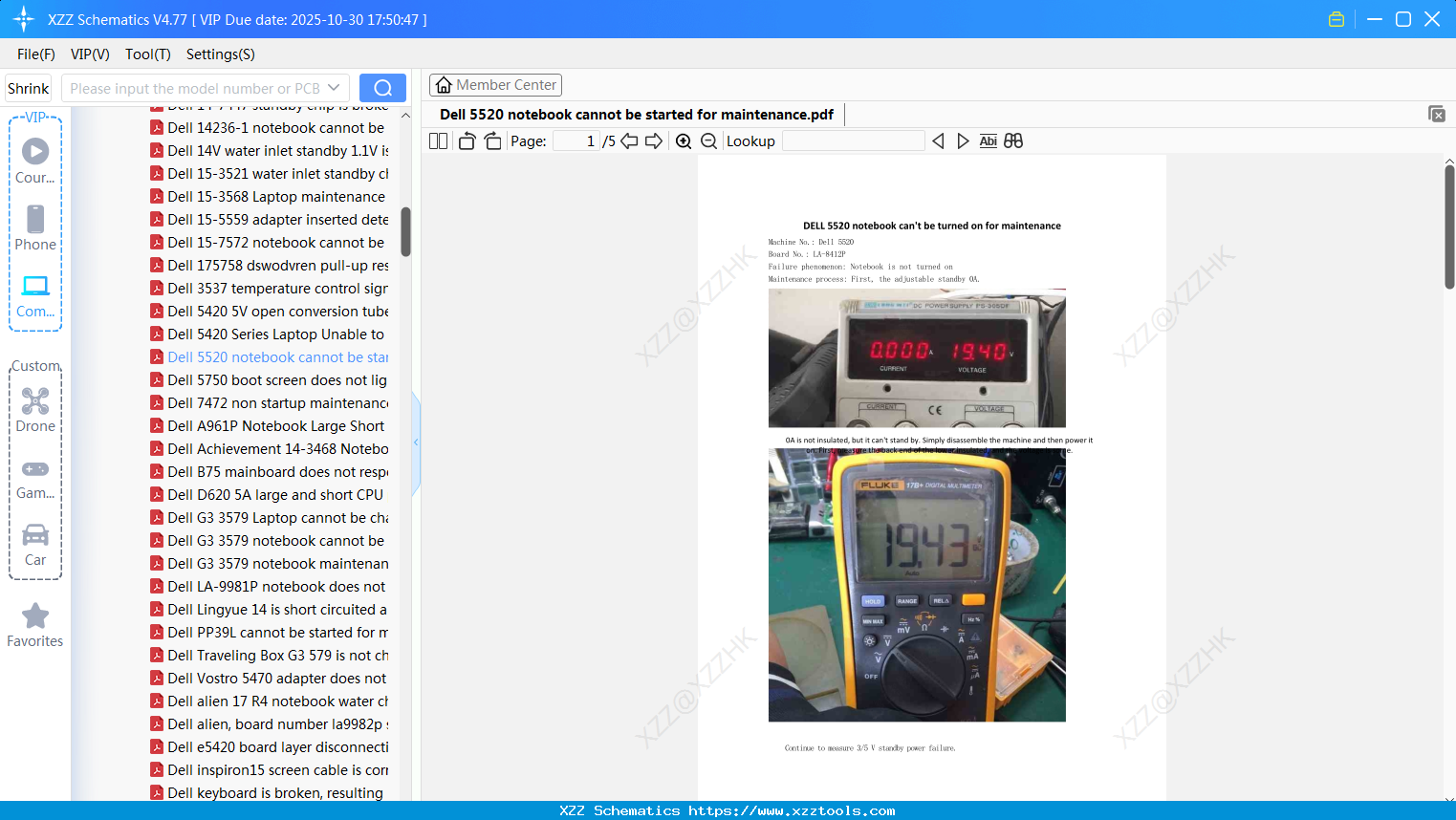The width and height of the screenshot is (1456, 820).
Task: Open the File(F) menu
Action: [36, 54]
